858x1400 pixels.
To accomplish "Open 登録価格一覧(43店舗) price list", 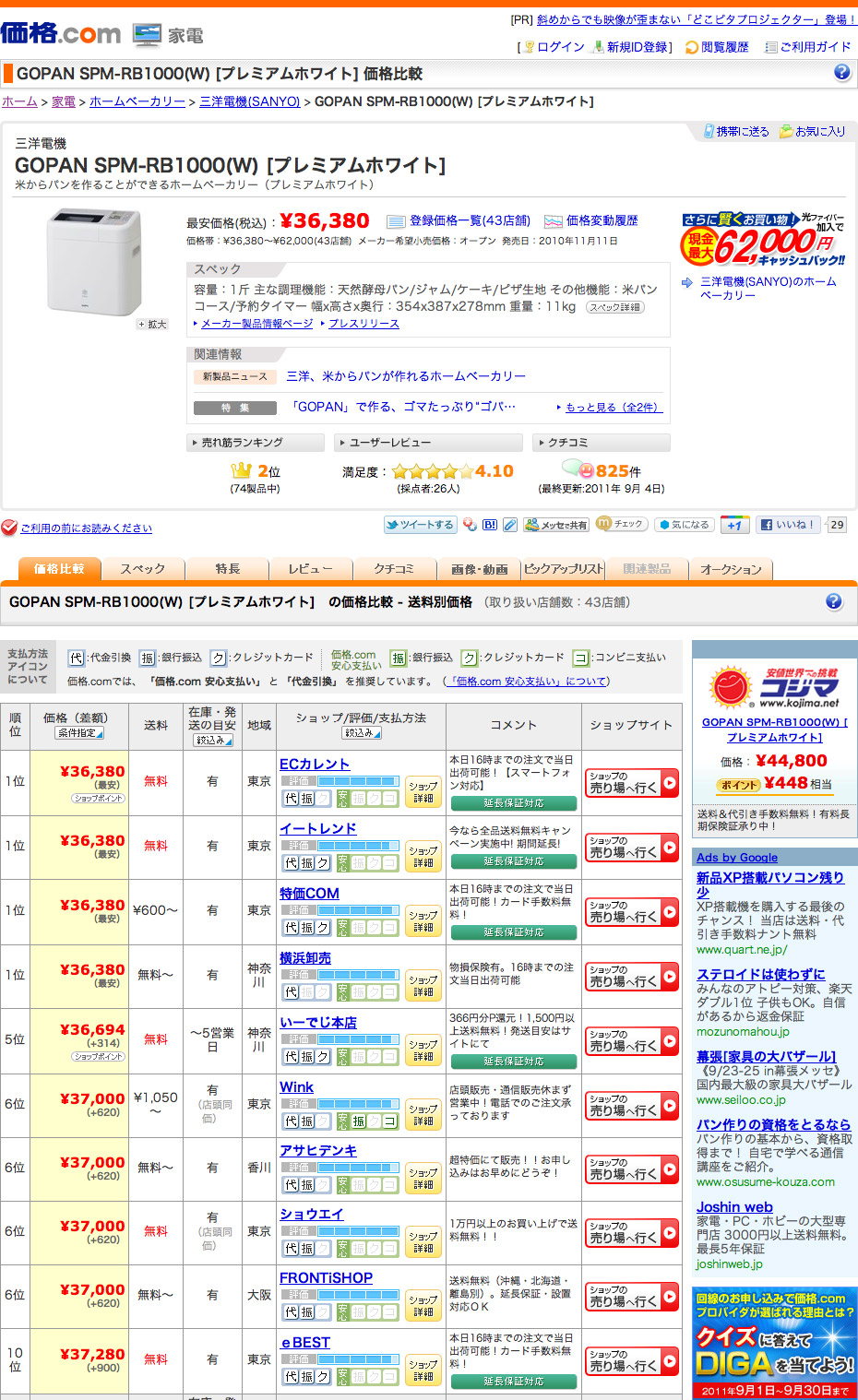I will (x=470, y=220).
